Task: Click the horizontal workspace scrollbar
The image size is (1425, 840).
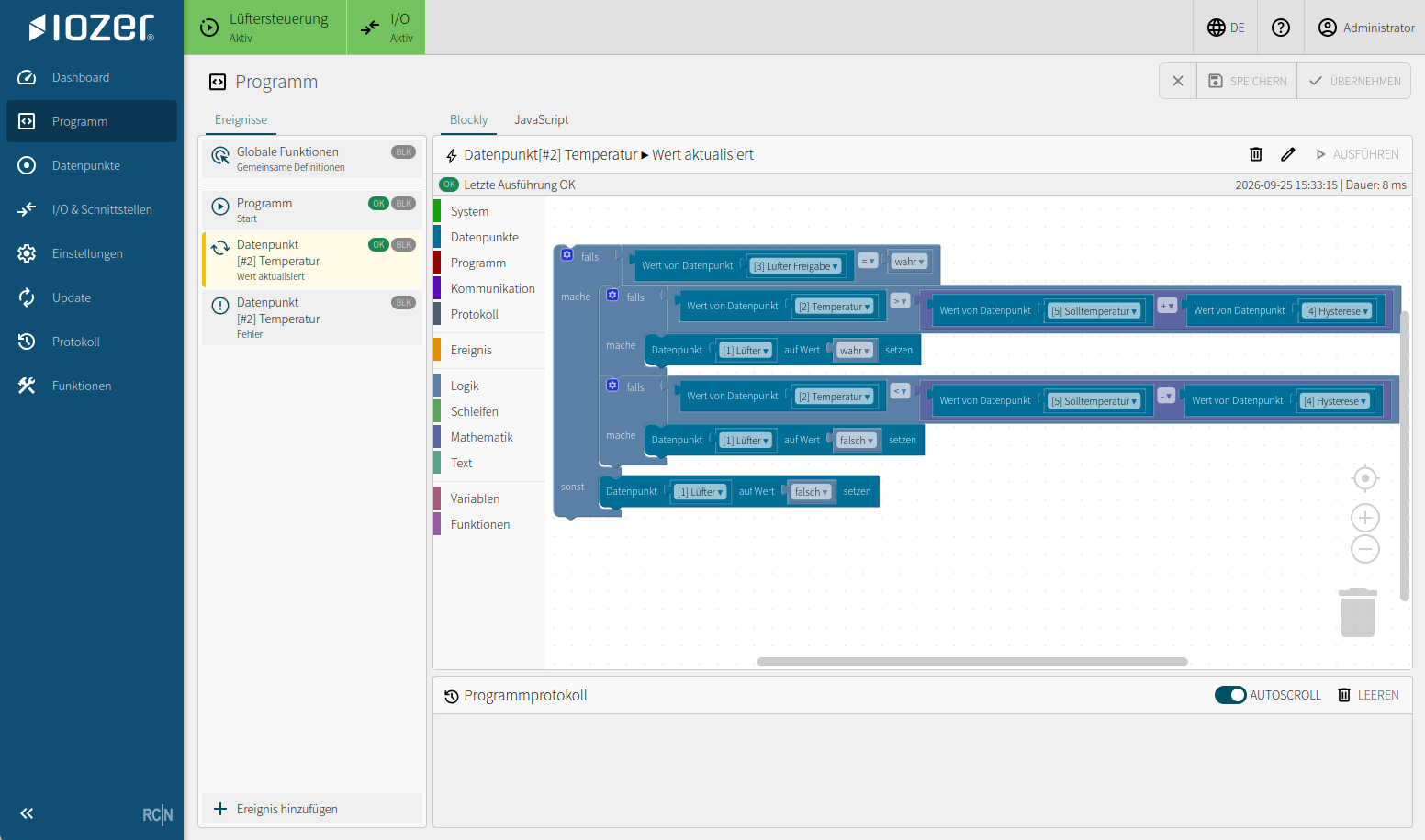Action: click(972, 662)
